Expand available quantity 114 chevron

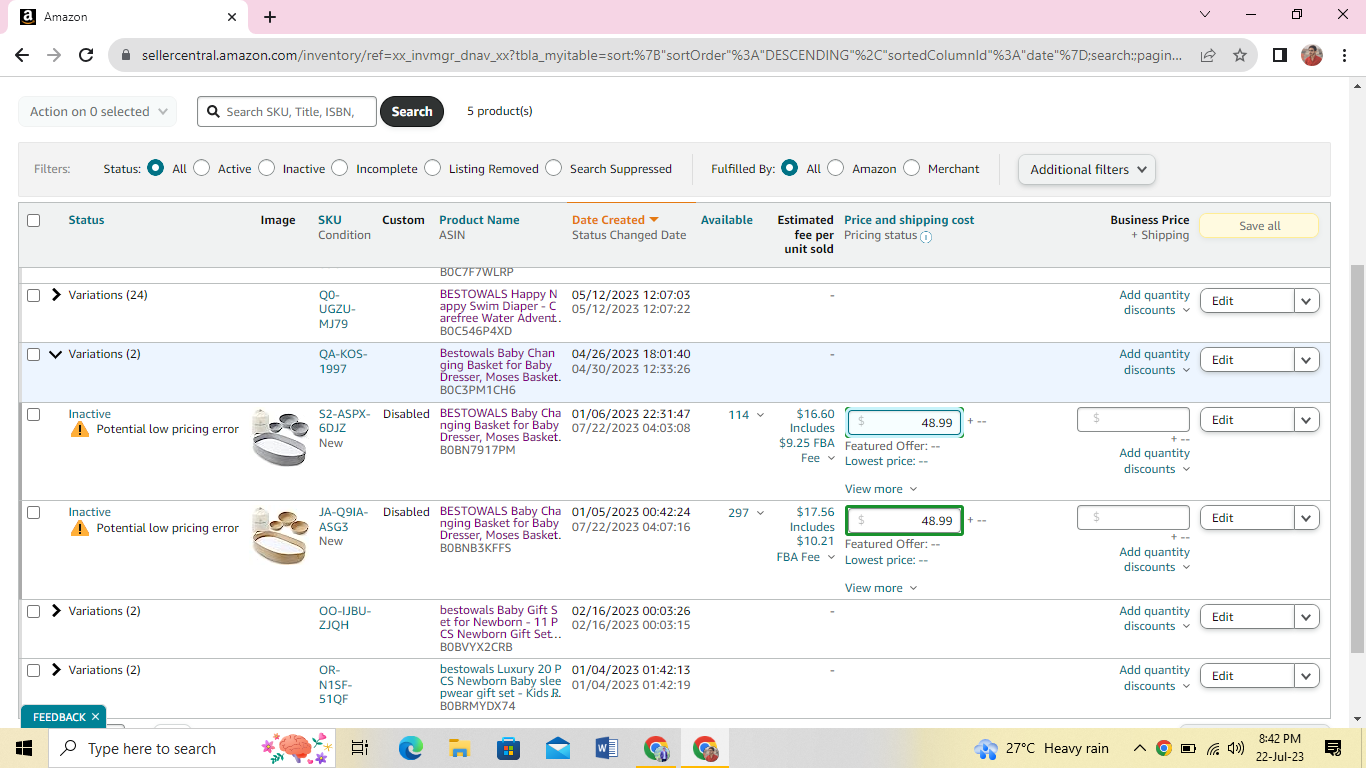pos(760,415)
